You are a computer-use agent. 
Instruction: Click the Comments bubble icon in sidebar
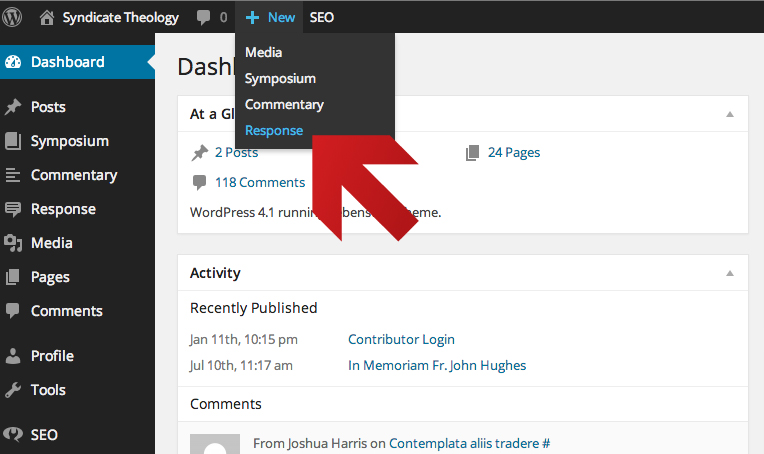tap(13, 311)
